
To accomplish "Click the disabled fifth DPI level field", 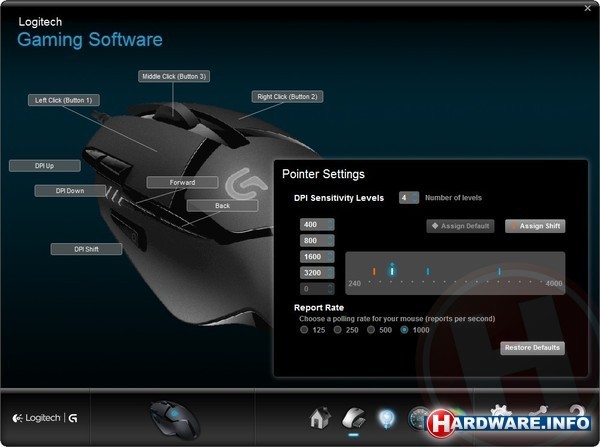I will tap(317, 289).
